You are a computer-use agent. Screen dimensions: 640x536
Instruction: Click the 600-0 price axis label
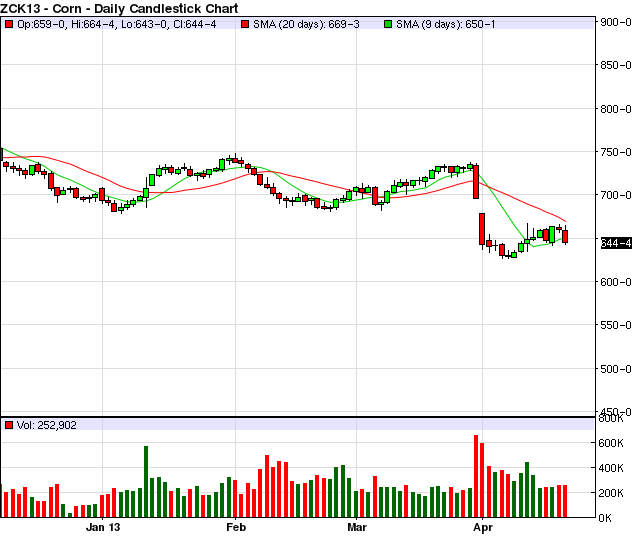[x=616, y=282]
